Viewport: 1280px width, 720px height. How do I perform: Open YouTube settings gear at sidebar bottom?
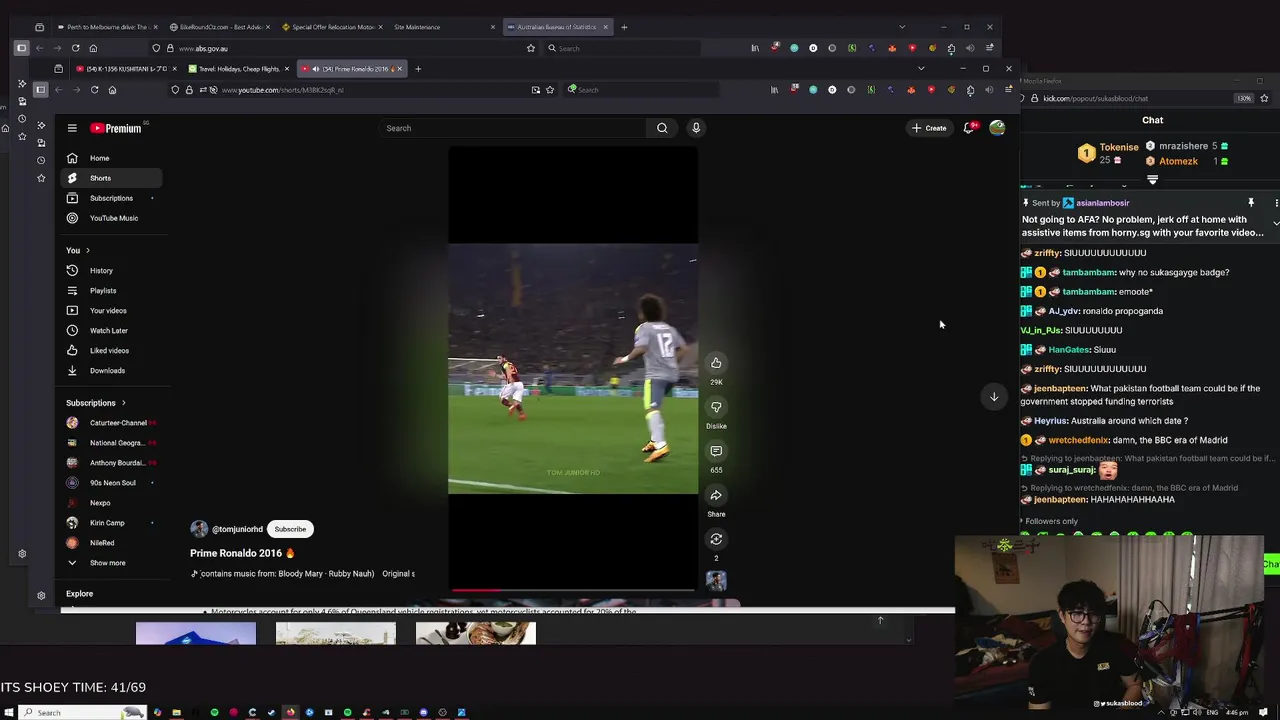click(41, 595)
